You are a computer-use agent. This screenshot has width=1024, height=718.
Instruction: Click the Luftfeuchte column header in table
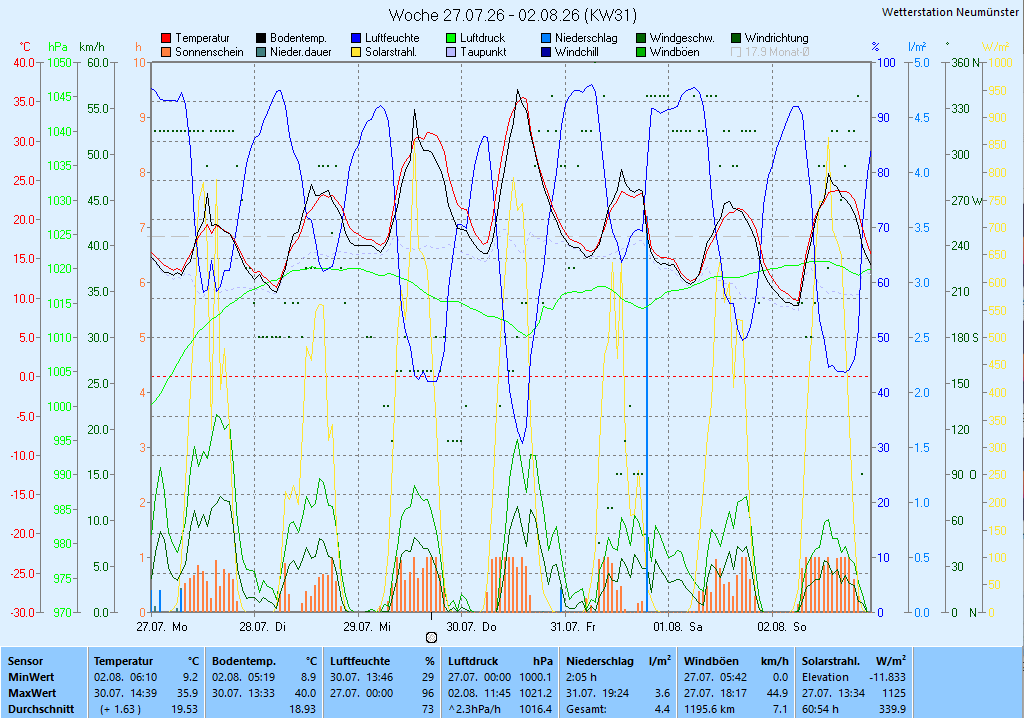(359, 661)
